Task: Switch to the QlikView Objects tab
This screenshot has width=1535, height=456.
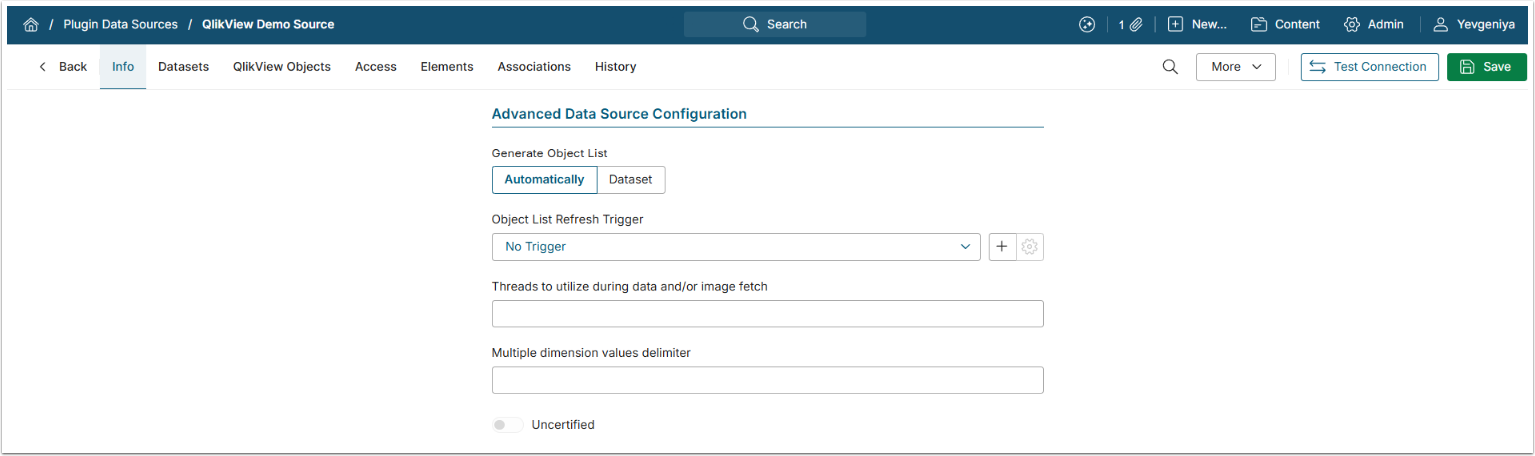Action: 282,67
